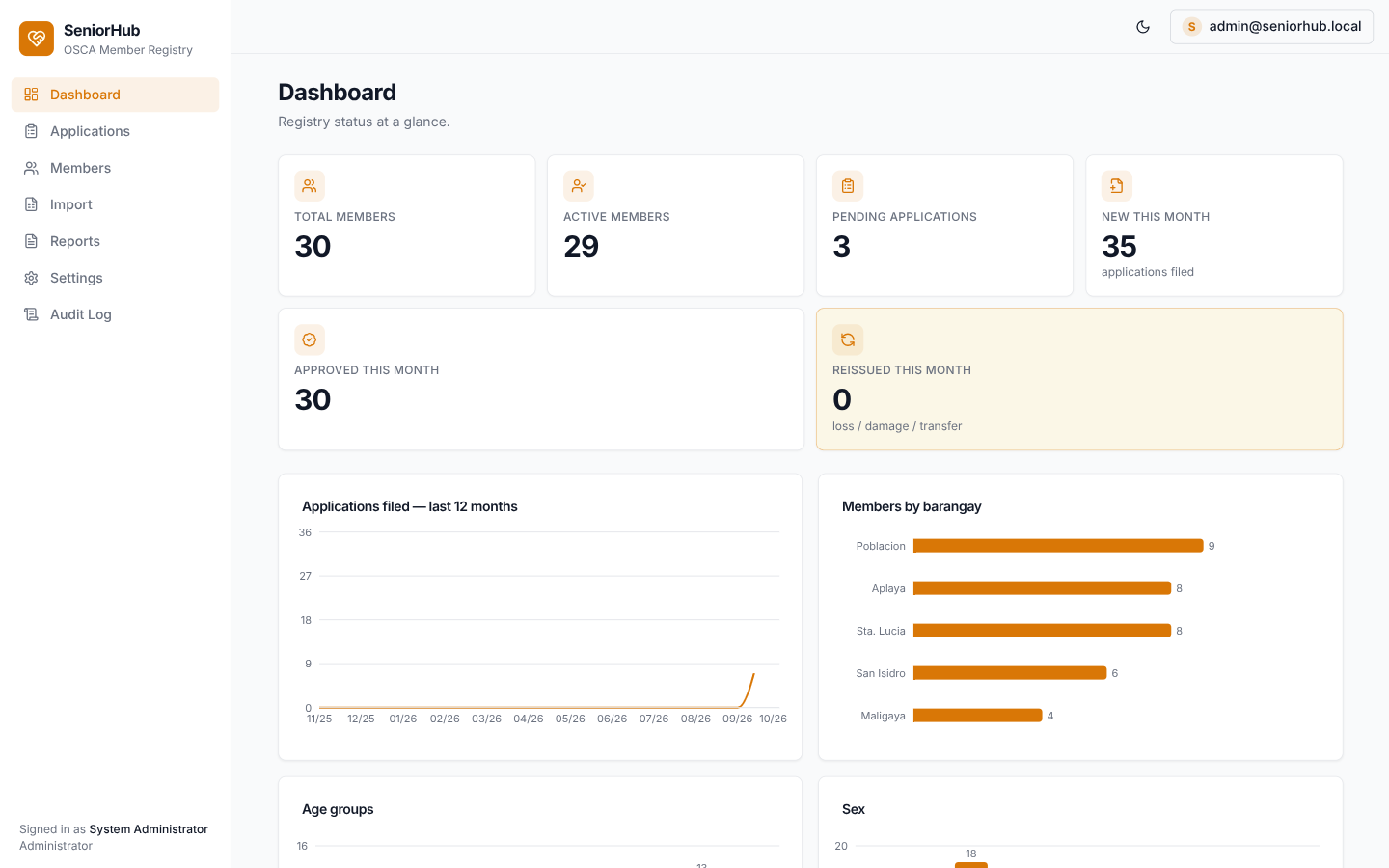Navigate to Members
Image resolution: width=1389 pixels, height=868 pixels.
115,168
